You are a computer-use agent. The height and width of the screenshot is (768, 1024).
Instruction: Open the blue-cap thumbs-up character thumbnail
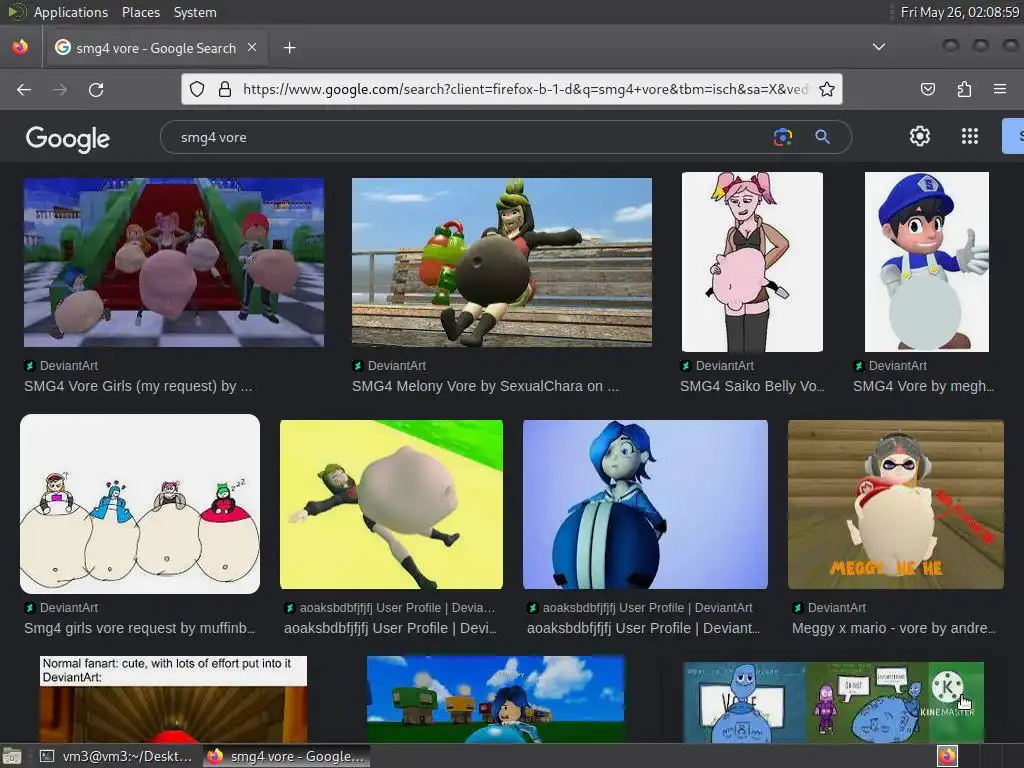[927, 262]
